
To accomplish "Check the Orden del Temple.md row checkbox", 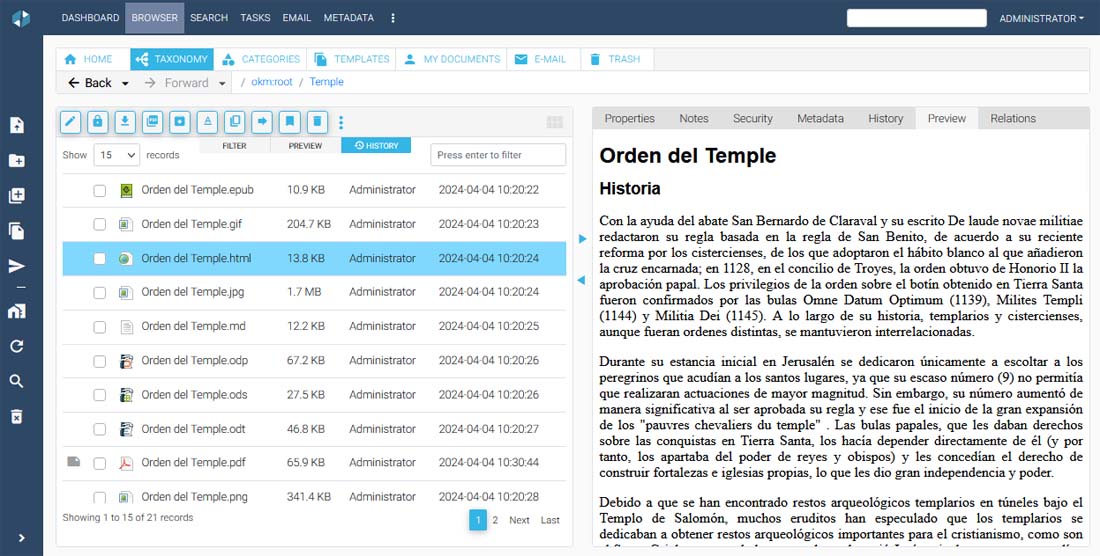I will 100,327.
